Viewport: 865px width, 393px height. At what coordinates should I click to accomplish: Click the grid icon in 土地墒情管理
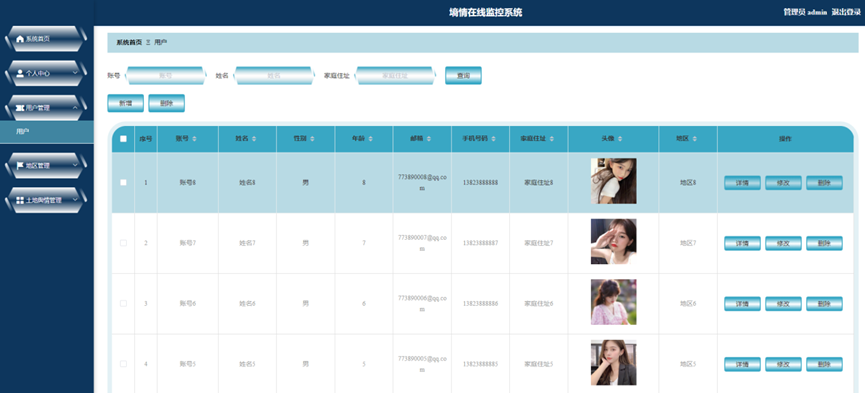point(20,200)
